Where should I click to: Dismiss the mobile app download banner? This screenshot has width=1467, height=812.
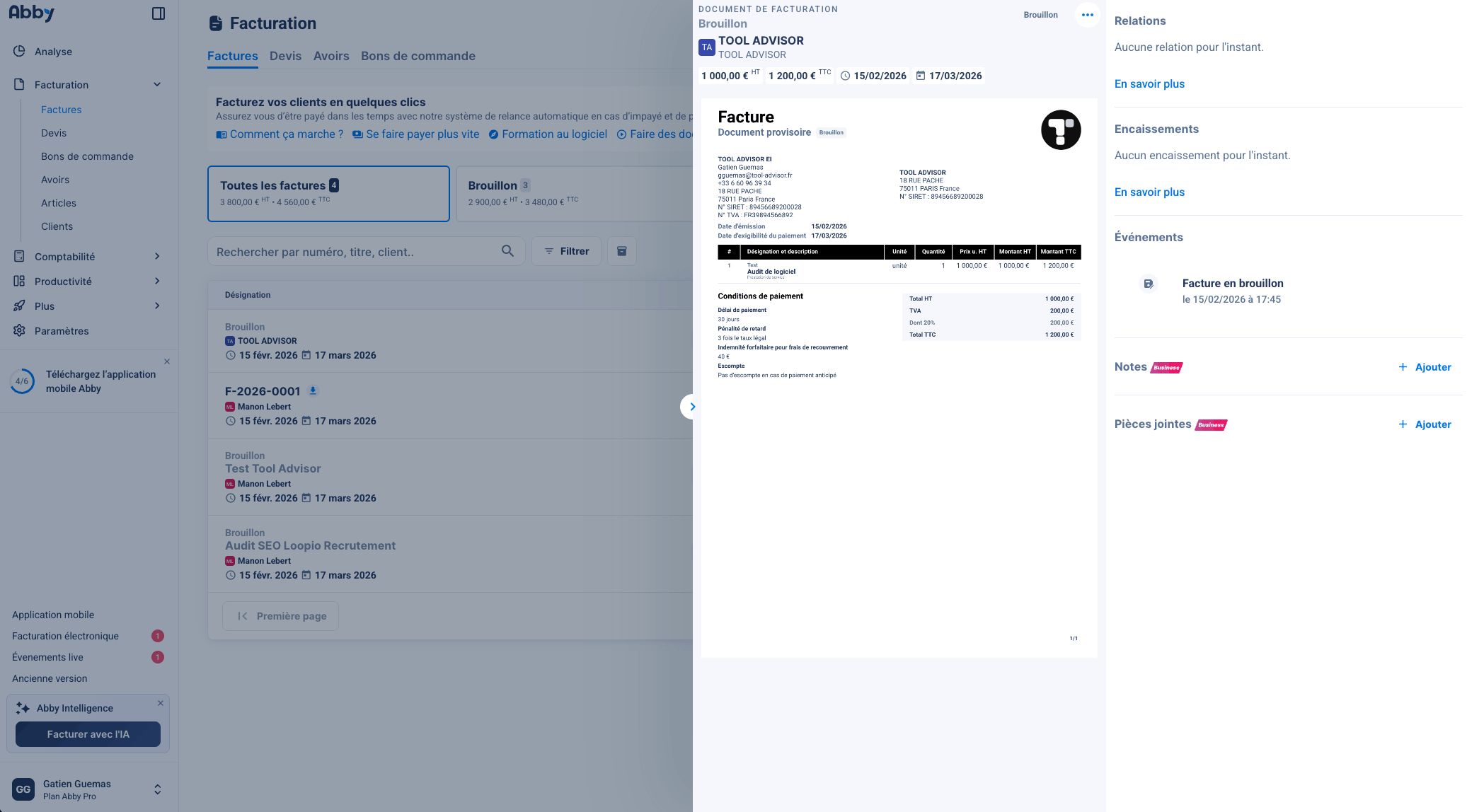[x=167, y=361]
